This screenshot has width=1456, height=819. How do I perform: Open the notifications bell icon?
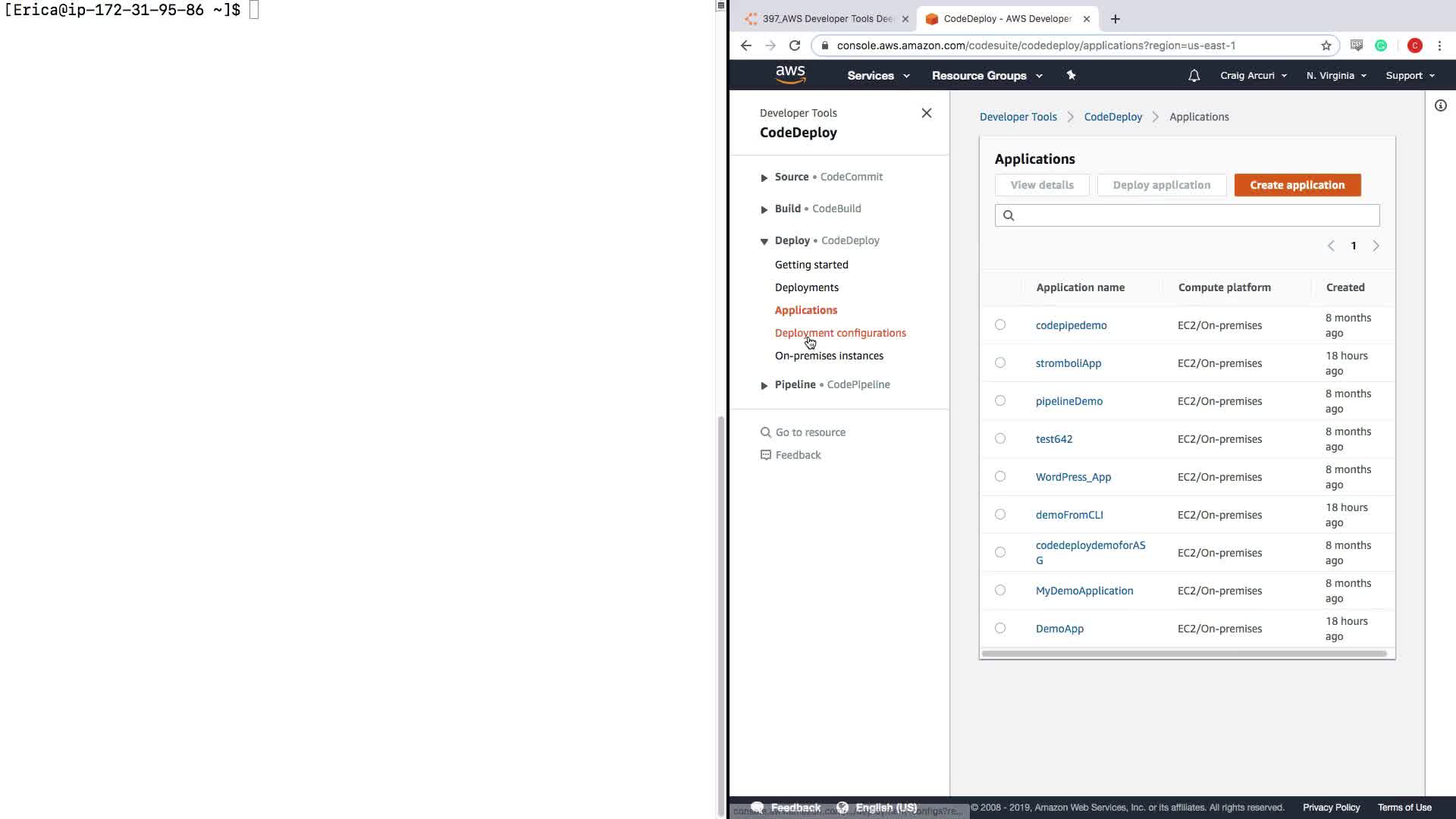tap(1194, 76)
